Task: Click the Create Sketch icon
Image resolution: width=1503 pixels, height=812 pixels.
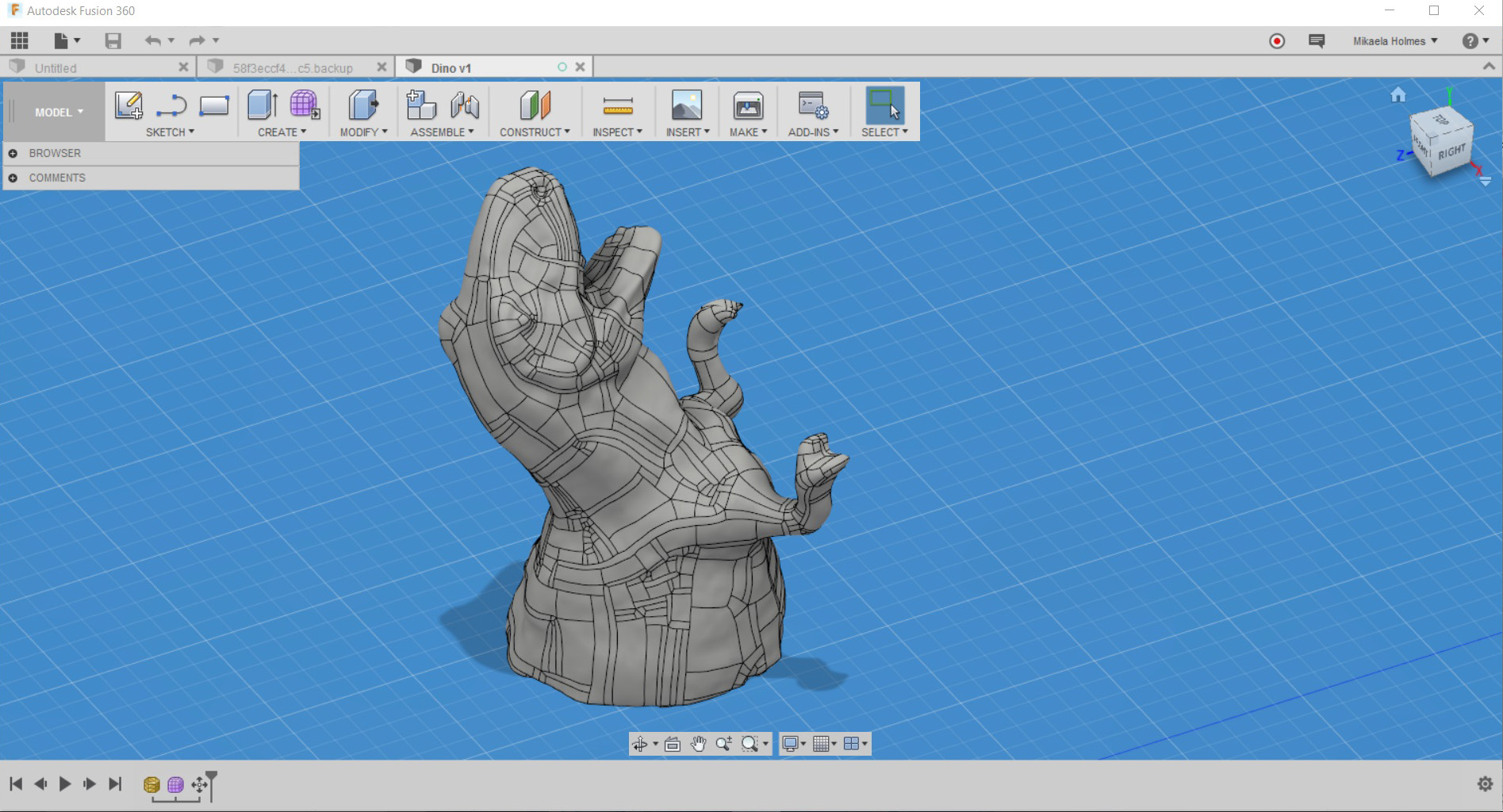Action: 128,105
